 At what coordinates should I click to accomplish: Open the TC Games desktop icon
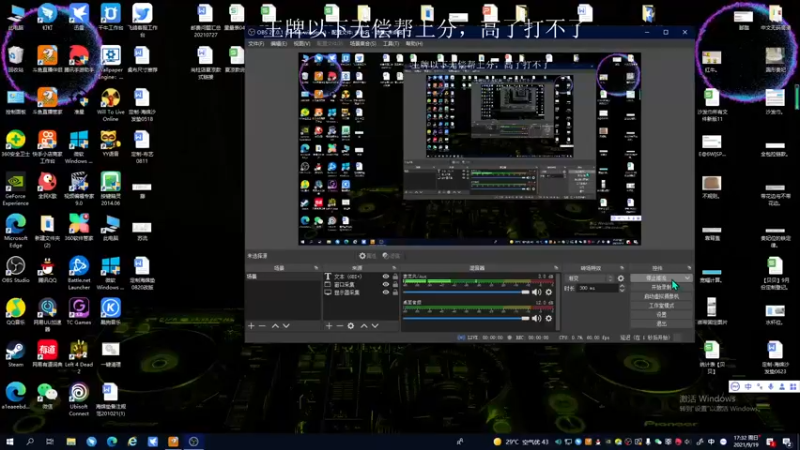(x=79, y=311)
